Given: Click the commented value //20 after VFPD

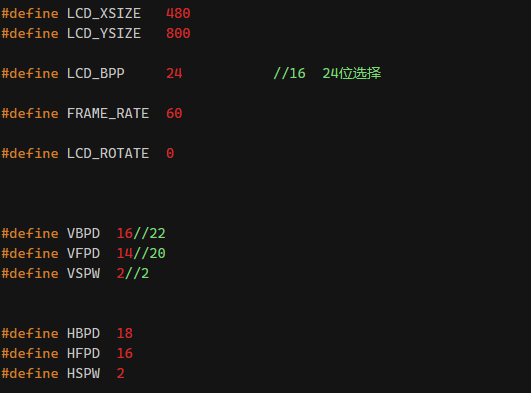Looking at the screenshot, I should [149, 253].
